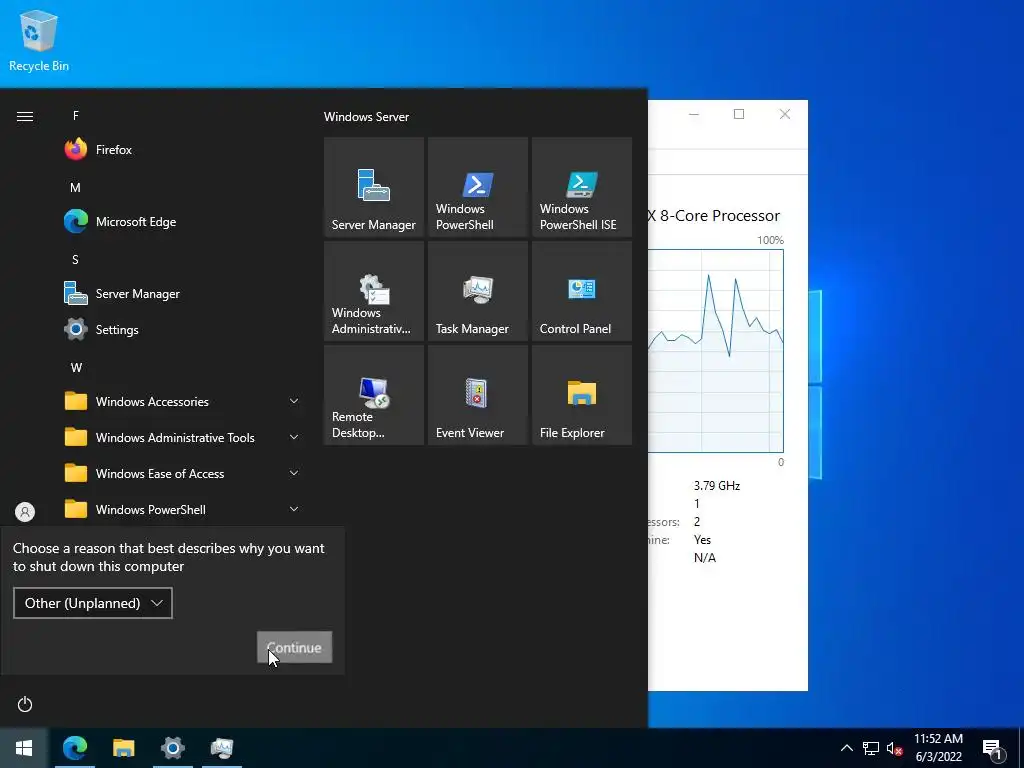Click the user account icon
Image resolution: width=1024 pixels, height=768 pixels.
[x=25, y=511]
